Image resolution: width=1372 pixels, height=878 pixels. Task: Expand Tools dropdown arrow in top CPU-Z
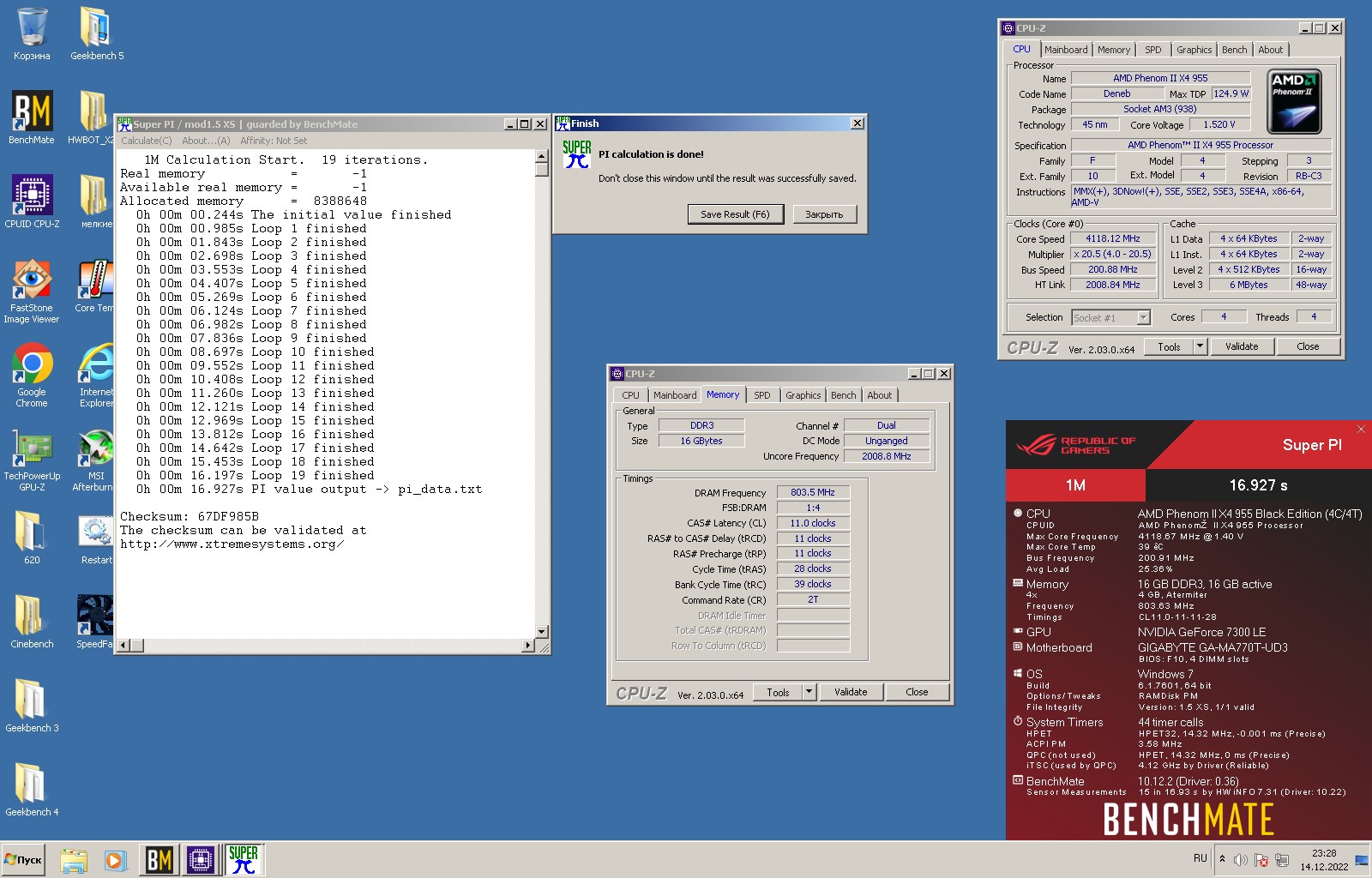pos(1200,346)
